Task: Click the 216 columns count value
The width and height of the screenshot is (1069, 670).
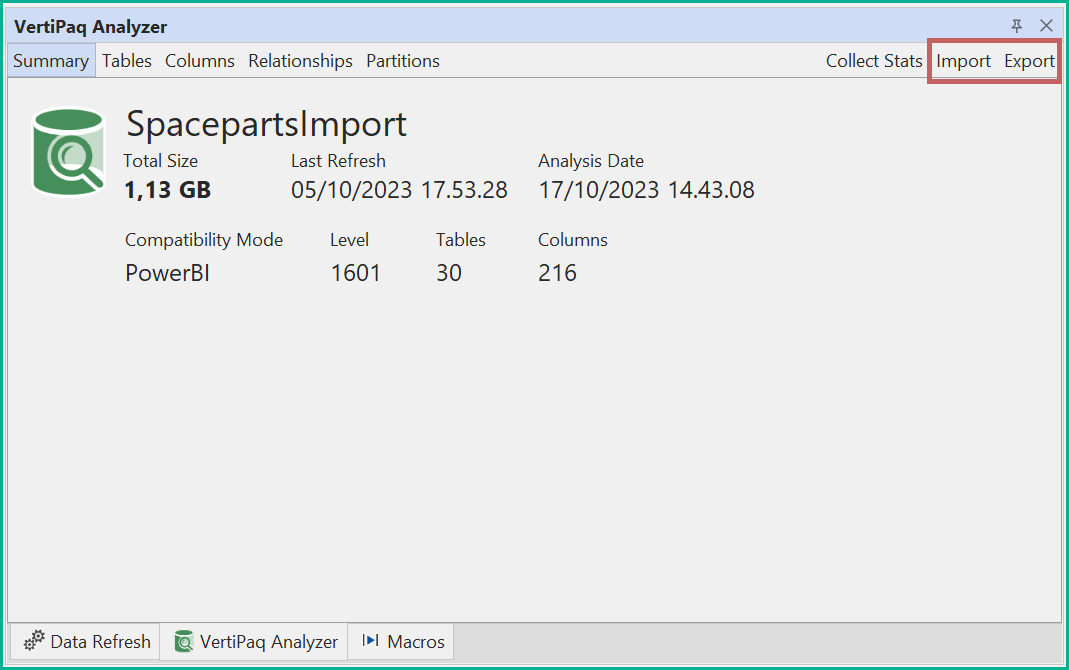Action: [557, 273]
